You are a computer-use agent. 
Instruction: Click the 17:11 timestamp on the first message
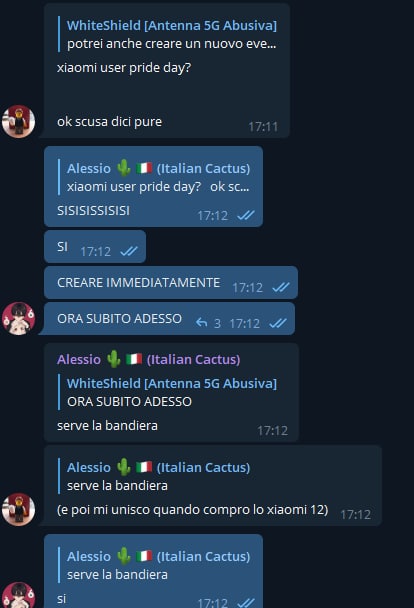[263, 126]
